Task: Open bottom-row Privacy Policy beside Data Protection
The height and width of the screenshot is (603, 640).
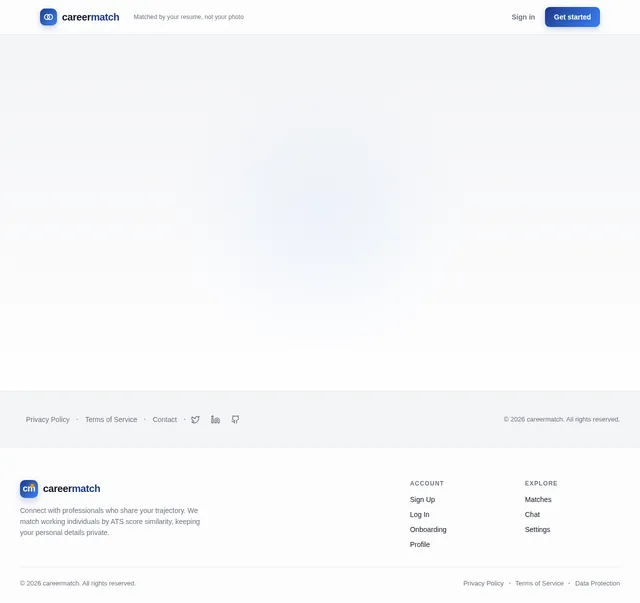Action: point(483,583)
